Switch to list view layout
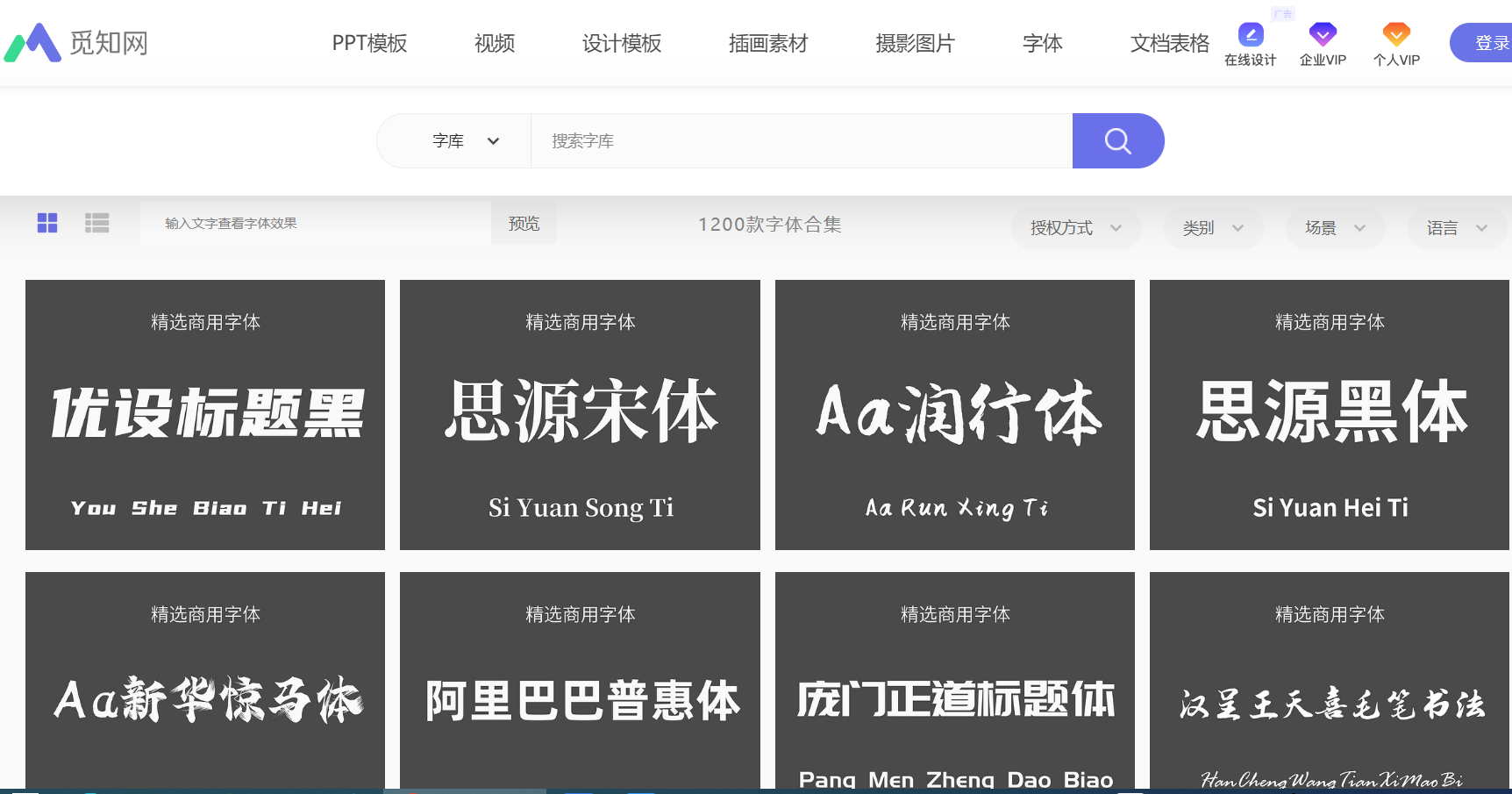The width and height of the screenshot is (1512, 794). 96,223
